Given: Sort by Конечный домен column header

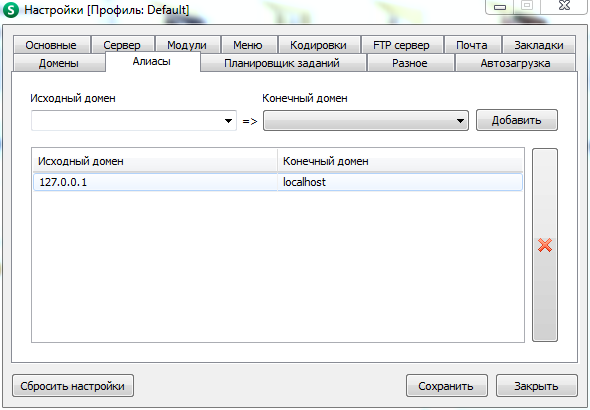Looking at the screenshot, I should (x=400, y=161).
